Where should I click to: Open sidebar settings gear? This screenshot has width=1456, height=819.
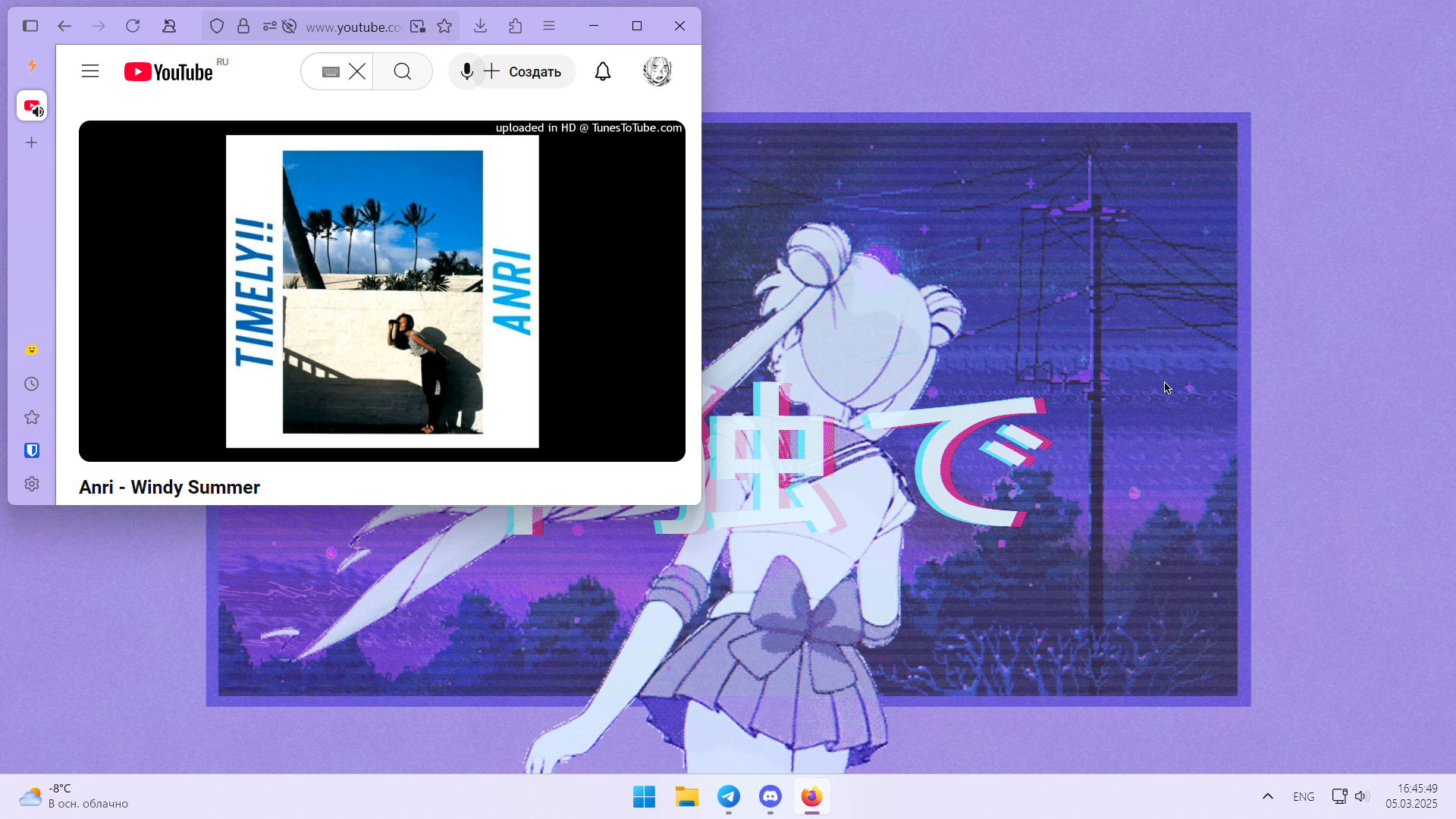click(32, 484)
